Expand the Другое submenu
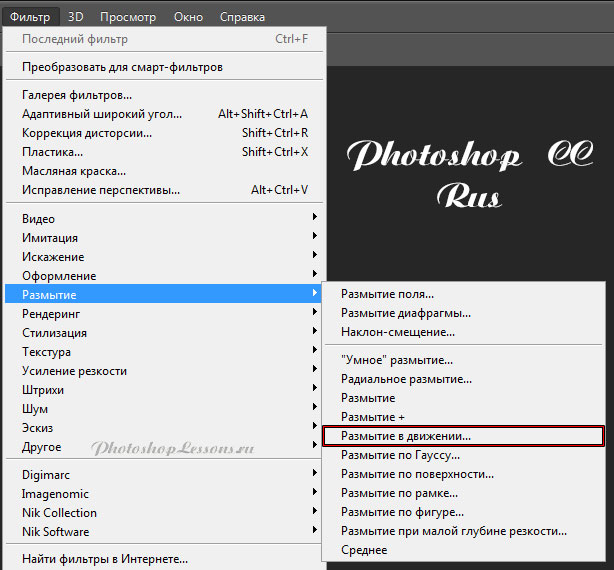The image size is (614, 570). pos(164,447)
